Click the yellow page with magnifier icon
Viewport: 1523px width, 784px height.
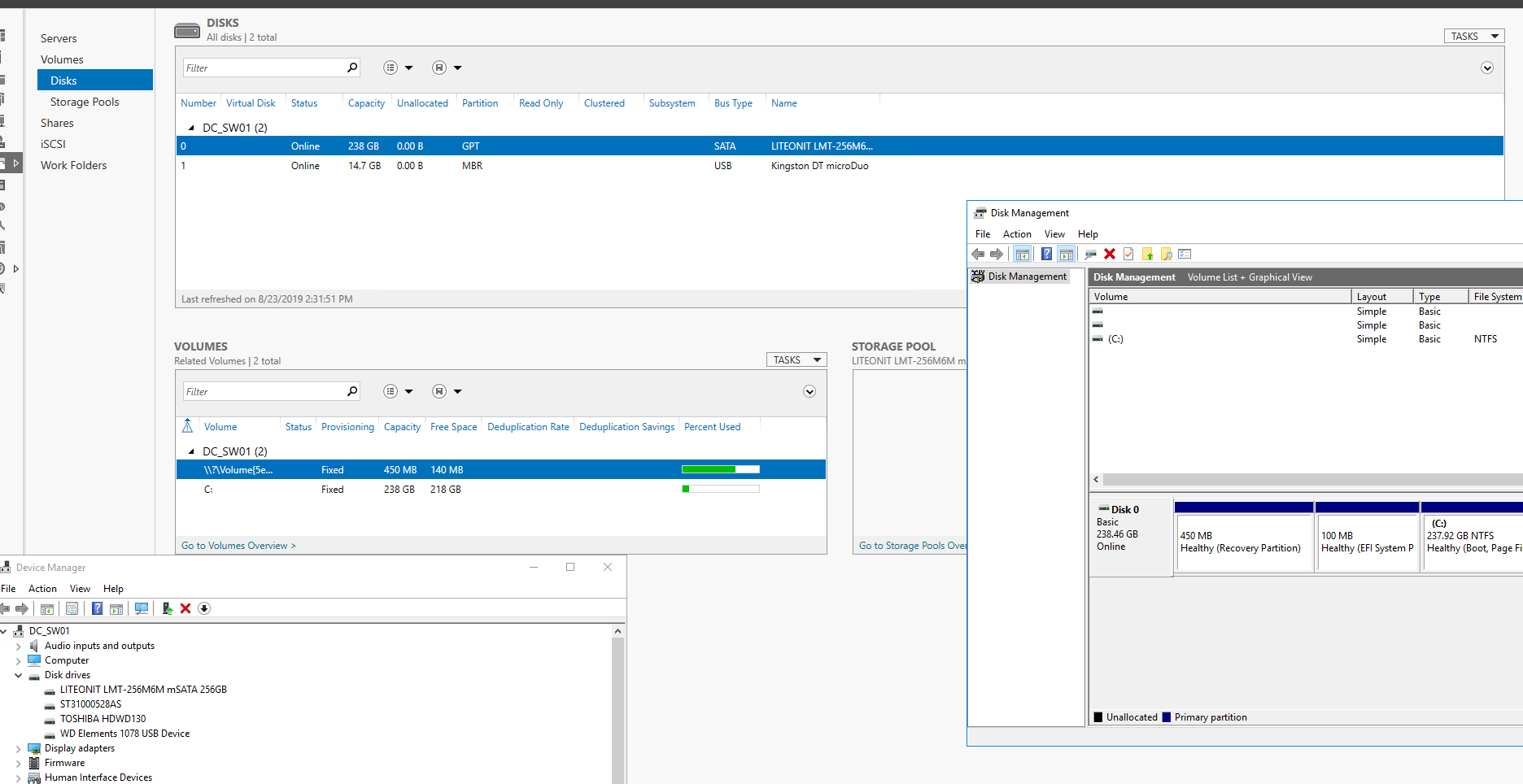[1166, 255]
